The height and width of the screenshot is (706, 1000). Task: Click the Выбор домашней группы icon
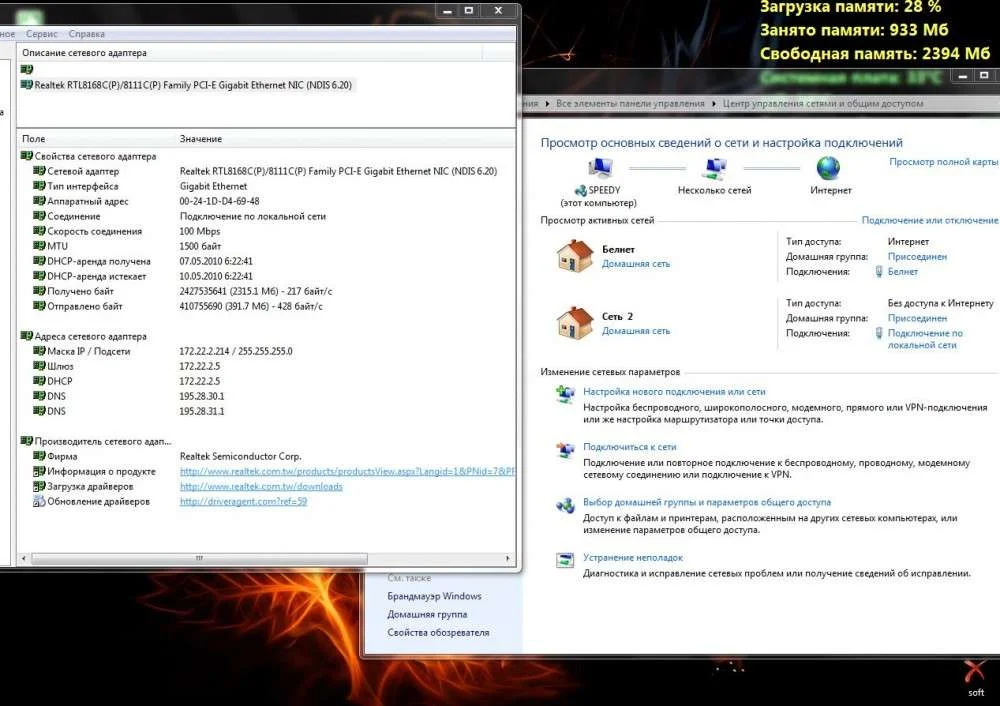coord(565,506)
